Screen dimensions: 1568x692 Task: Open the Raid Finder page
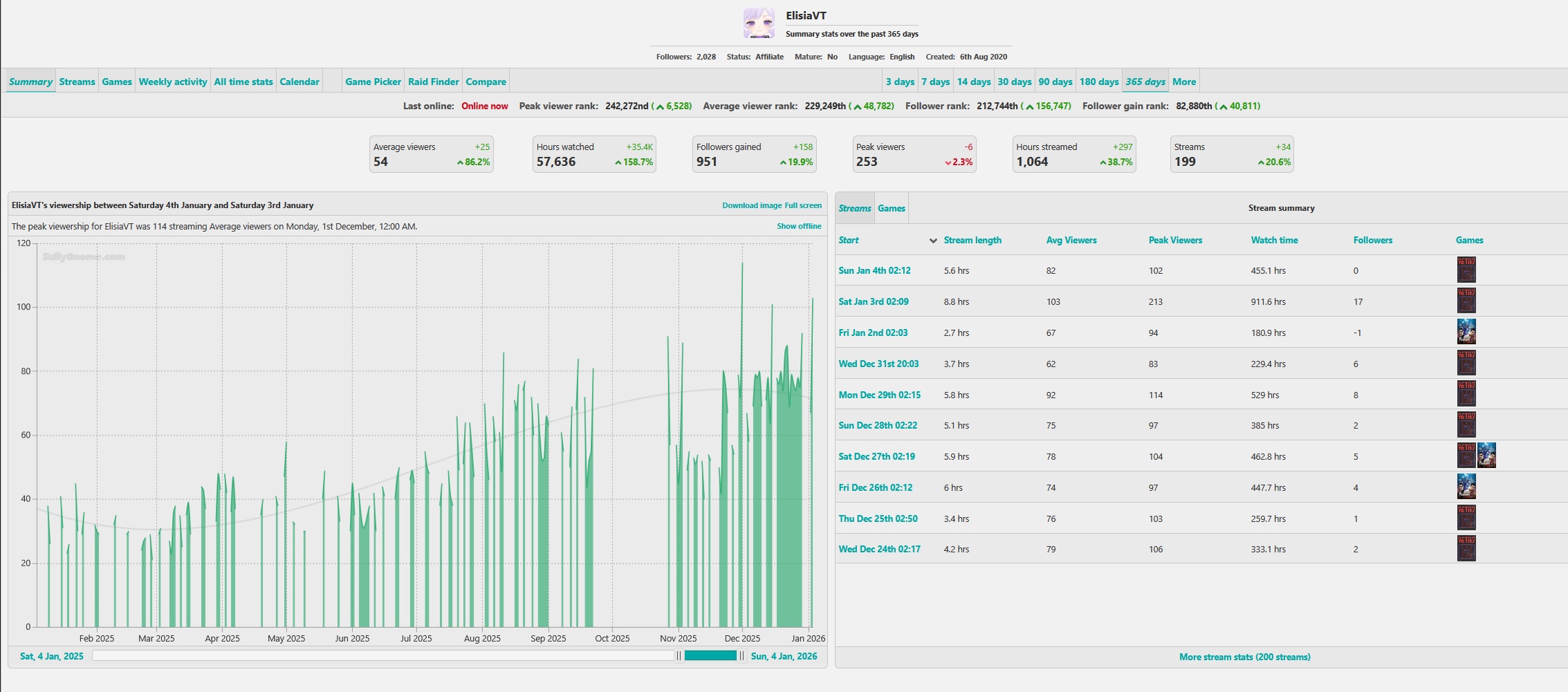click(x=434, y=82)
